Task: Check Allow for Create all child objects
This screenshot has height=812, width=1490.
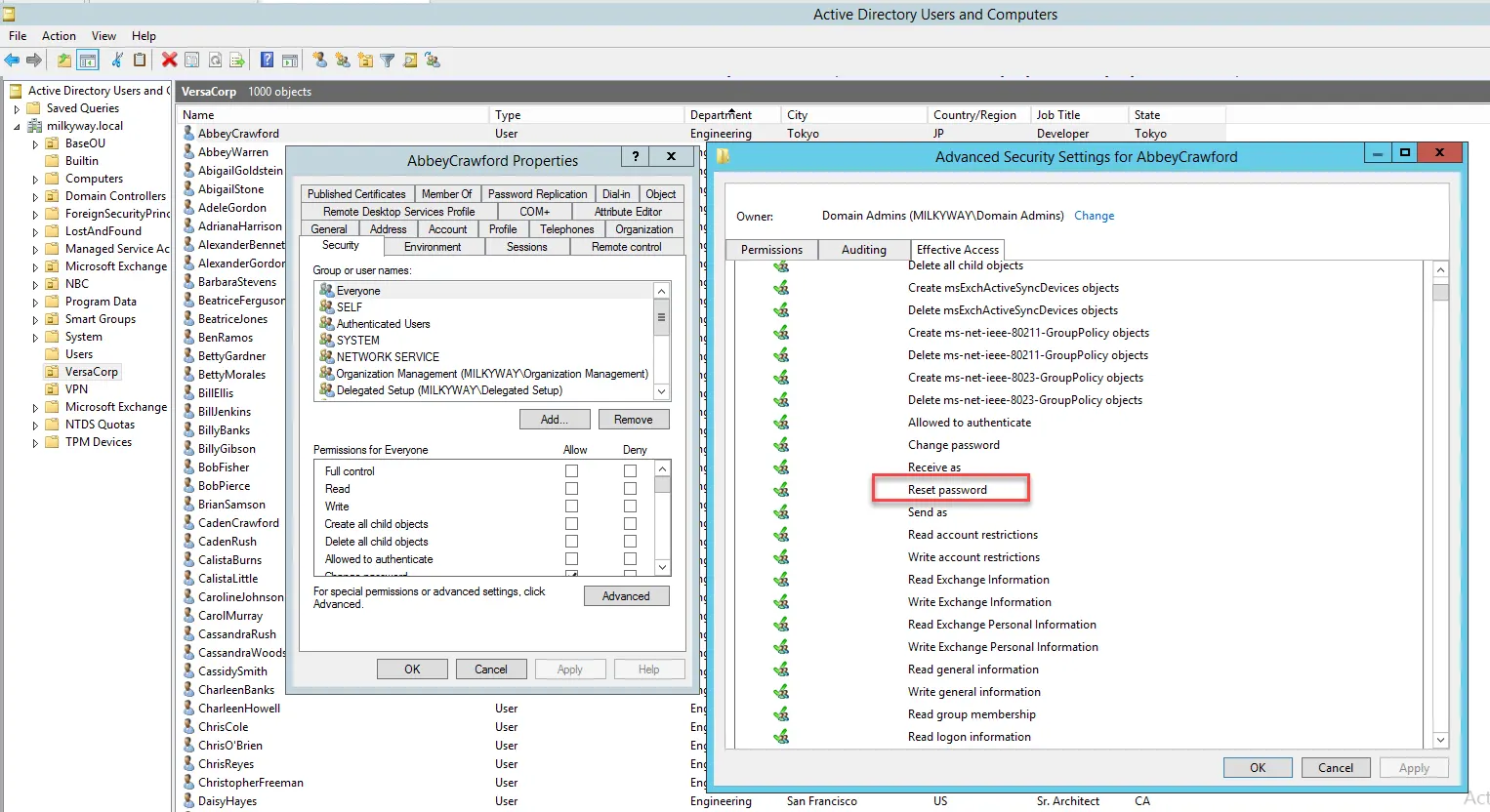Action: click(571, 524)
